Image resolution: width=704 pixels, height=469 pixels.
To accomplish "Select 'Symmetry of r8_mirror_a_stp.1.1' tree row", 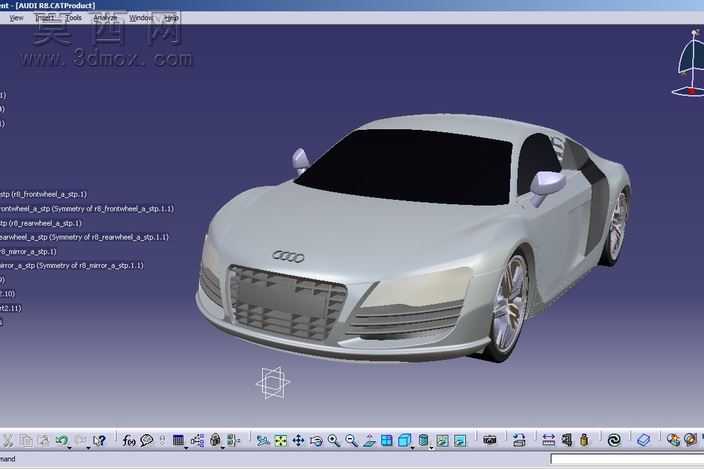I will 72,266.
